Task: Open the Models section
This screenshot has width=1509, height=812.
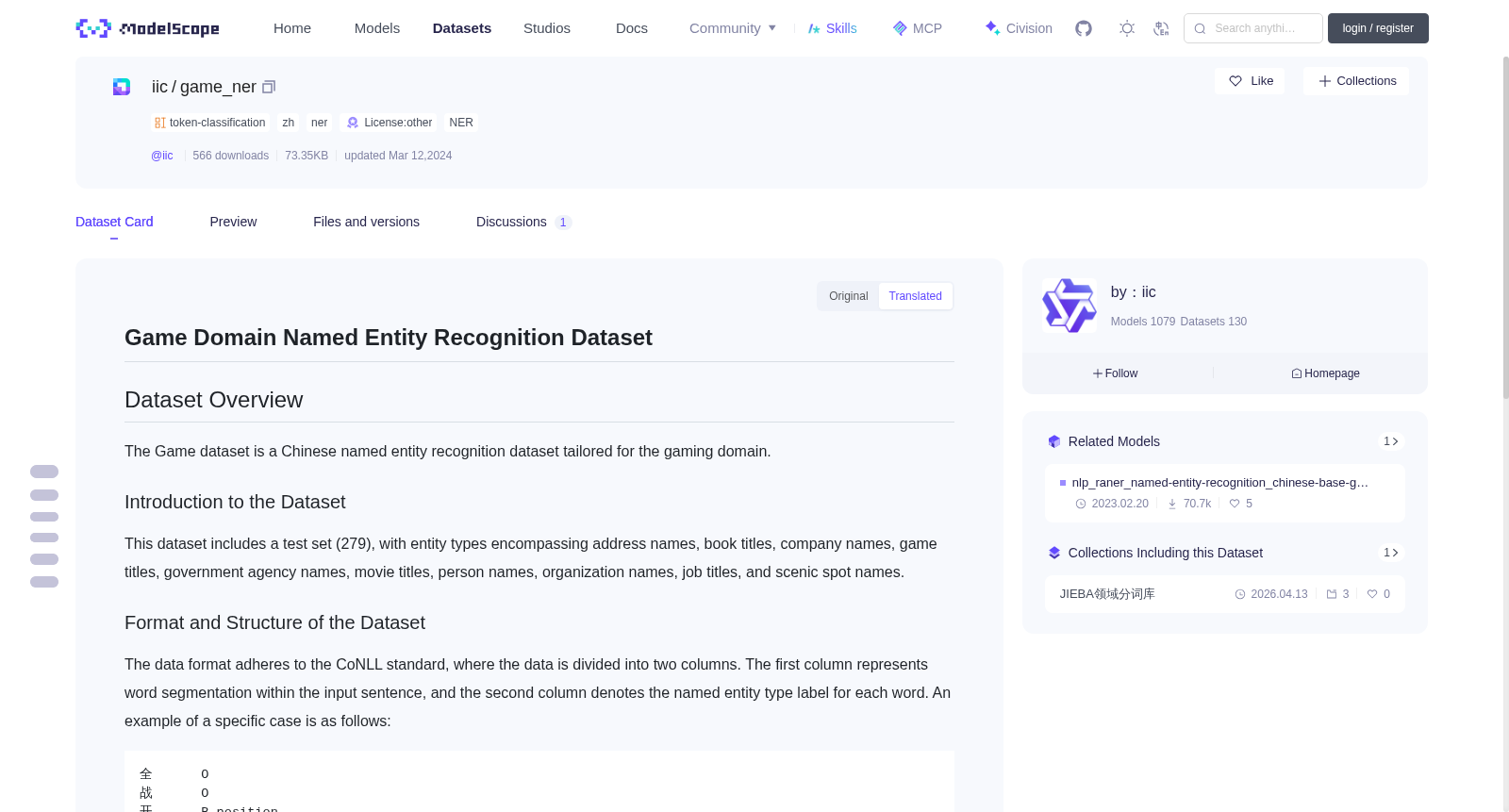Action: pyautogui.click(x=377, y=28)
